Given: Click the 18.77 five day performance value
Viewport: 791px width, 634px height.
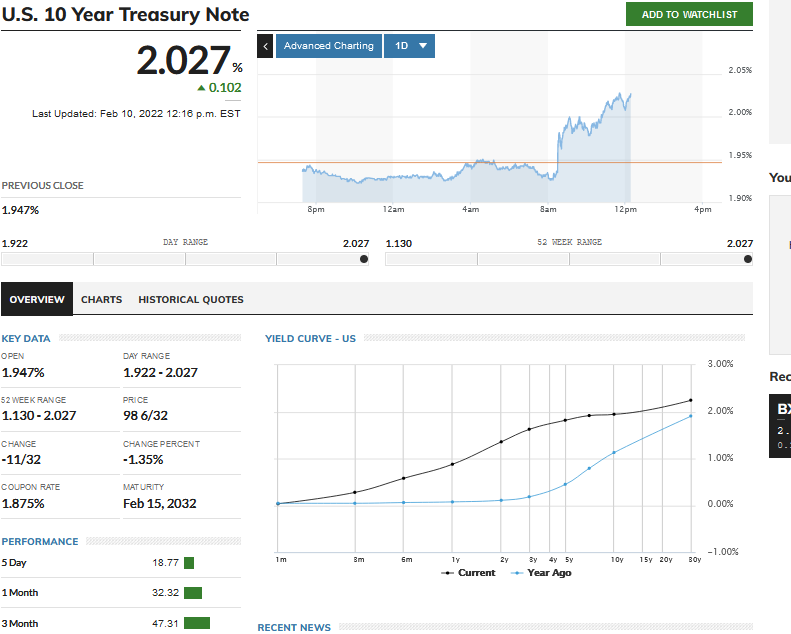Looking at the screenshot, I should pos(165,563).
